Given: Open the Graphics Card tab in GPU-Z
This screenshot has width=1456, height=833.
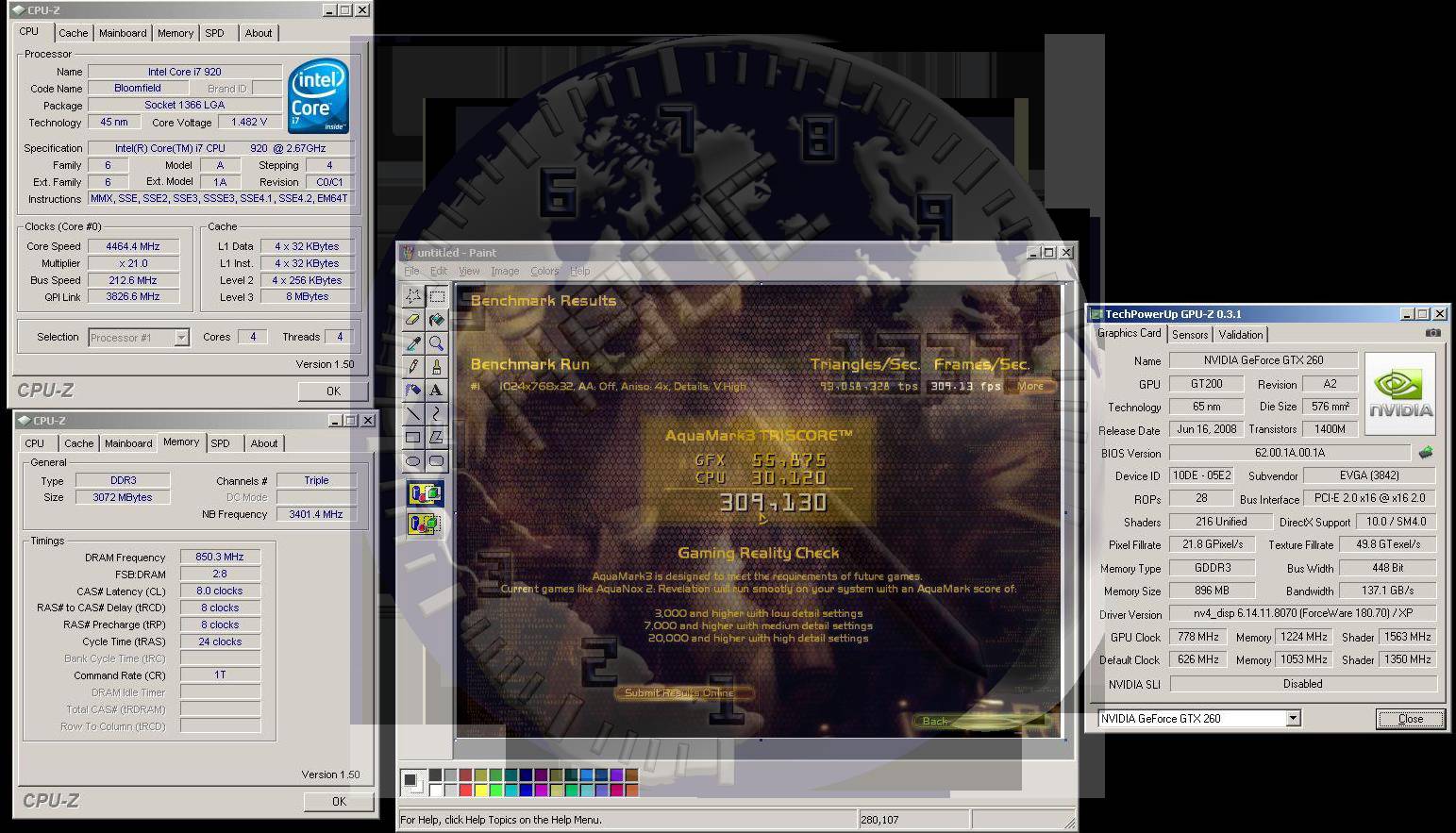Looking at the screenshot, I should [x=1129, y=333].
